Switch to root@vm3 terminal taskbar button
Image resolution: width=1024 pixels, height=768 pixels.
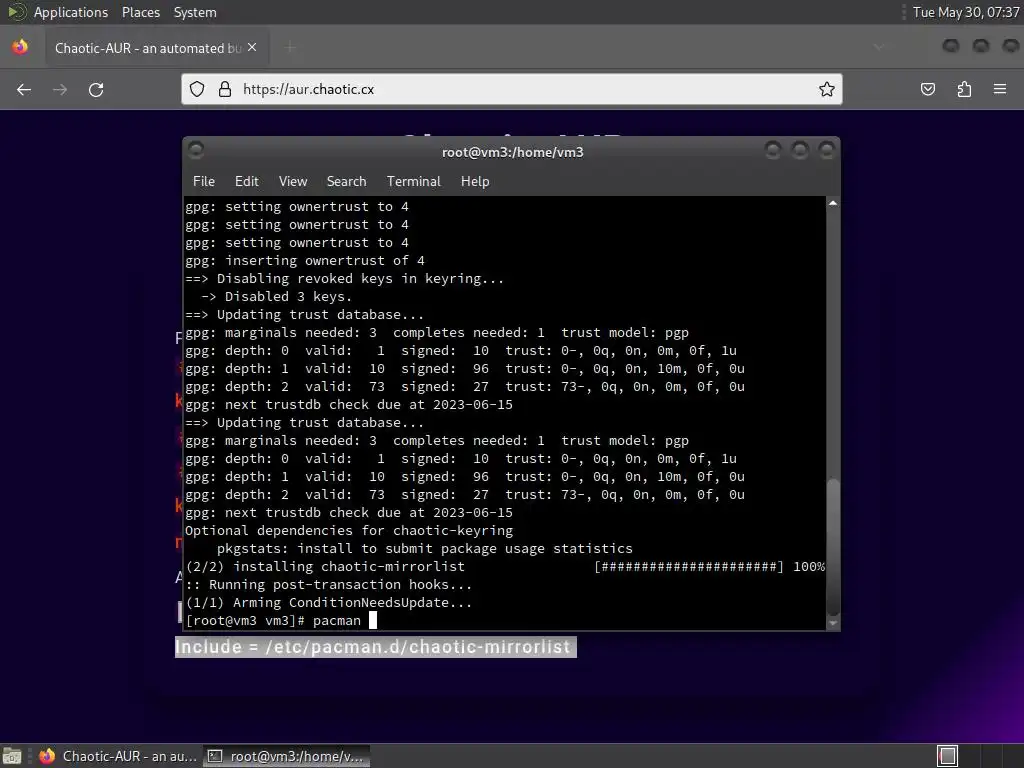point(287,756)
